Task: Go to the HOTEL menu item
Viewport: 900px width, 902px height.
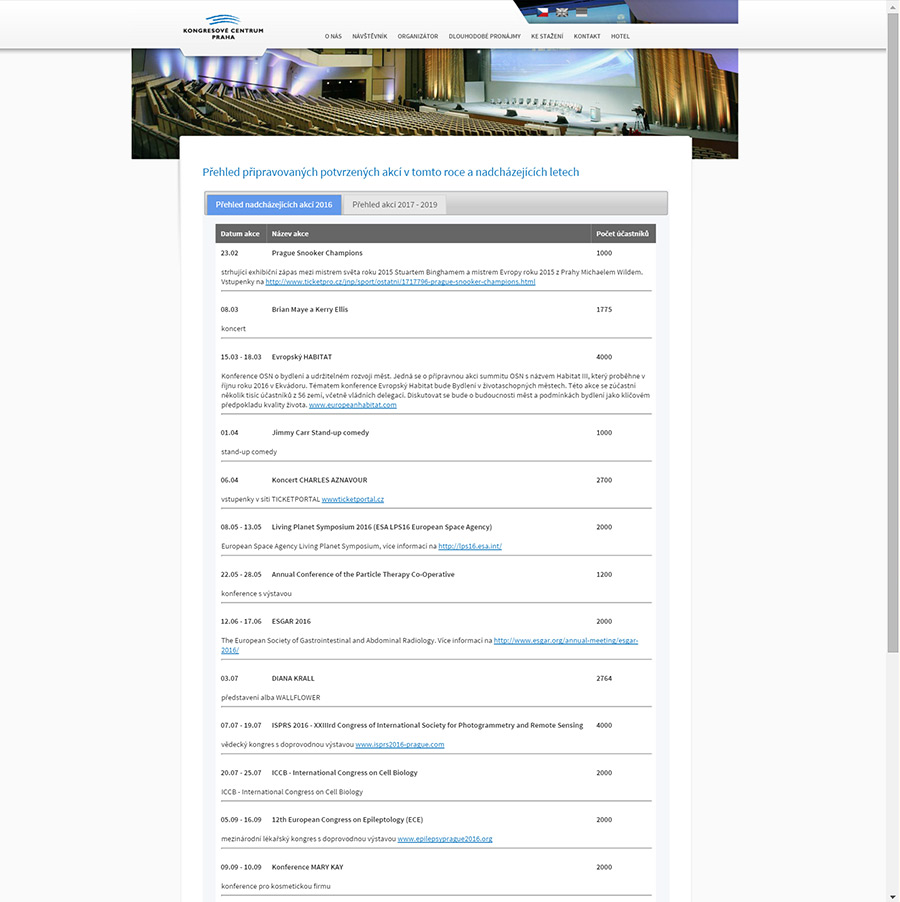Action: [620, 36]
